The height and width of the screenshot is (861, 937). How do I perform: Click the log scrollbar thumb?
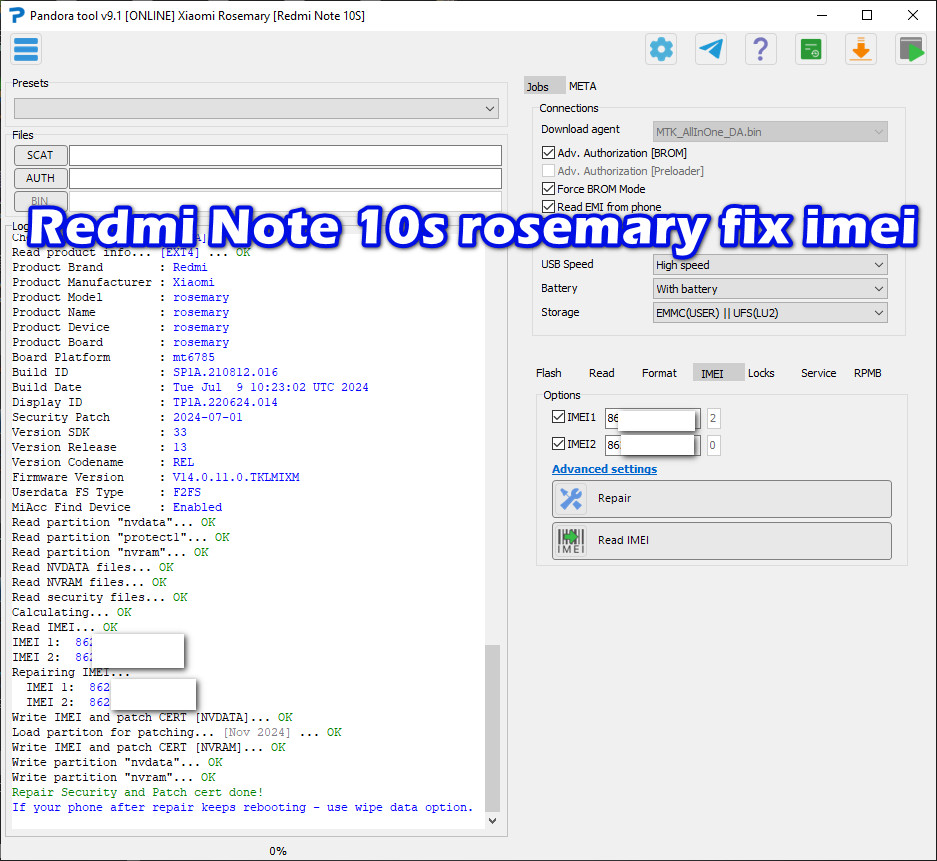pos(492,728)
